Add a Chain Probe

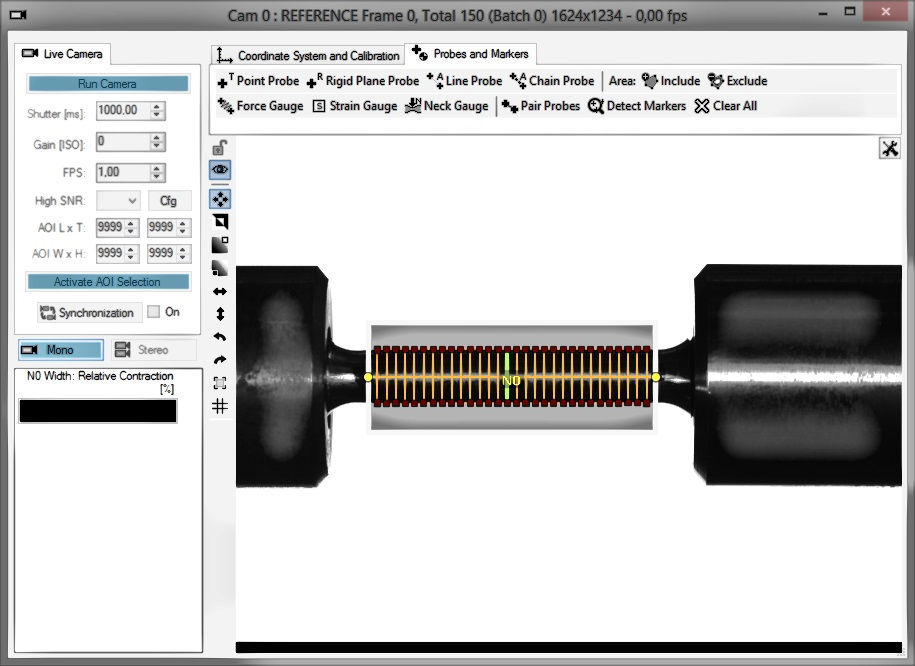pos(552,81)
